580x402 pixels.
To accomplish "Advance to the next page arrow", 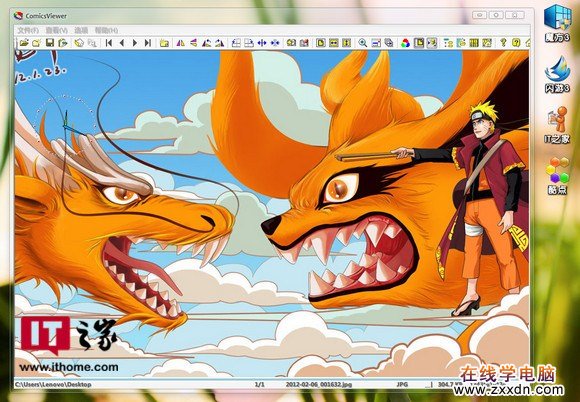I will (x=135, y=43).
